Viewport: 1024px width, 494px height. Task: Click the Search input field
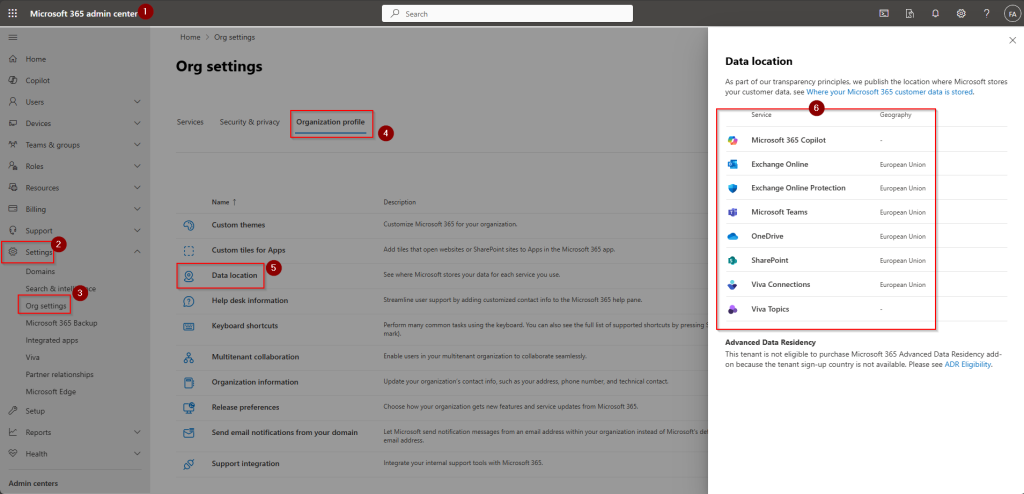pos(506,13)
